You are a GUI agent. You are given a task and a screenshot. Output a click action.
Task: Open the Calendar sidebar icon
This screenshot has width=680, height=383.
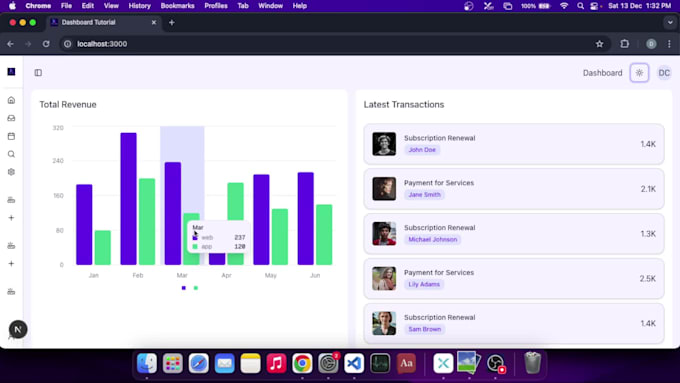tap(11, 136)
